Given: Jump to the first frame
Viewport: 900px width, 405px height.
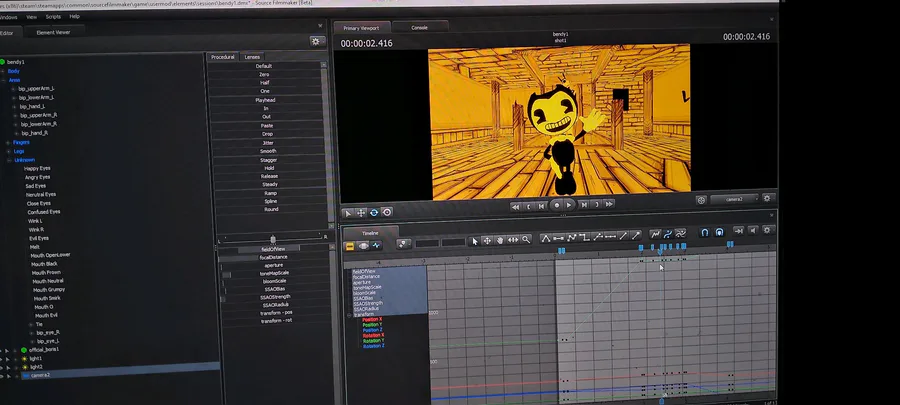Looking at the screenshot, I should [515, 206].
